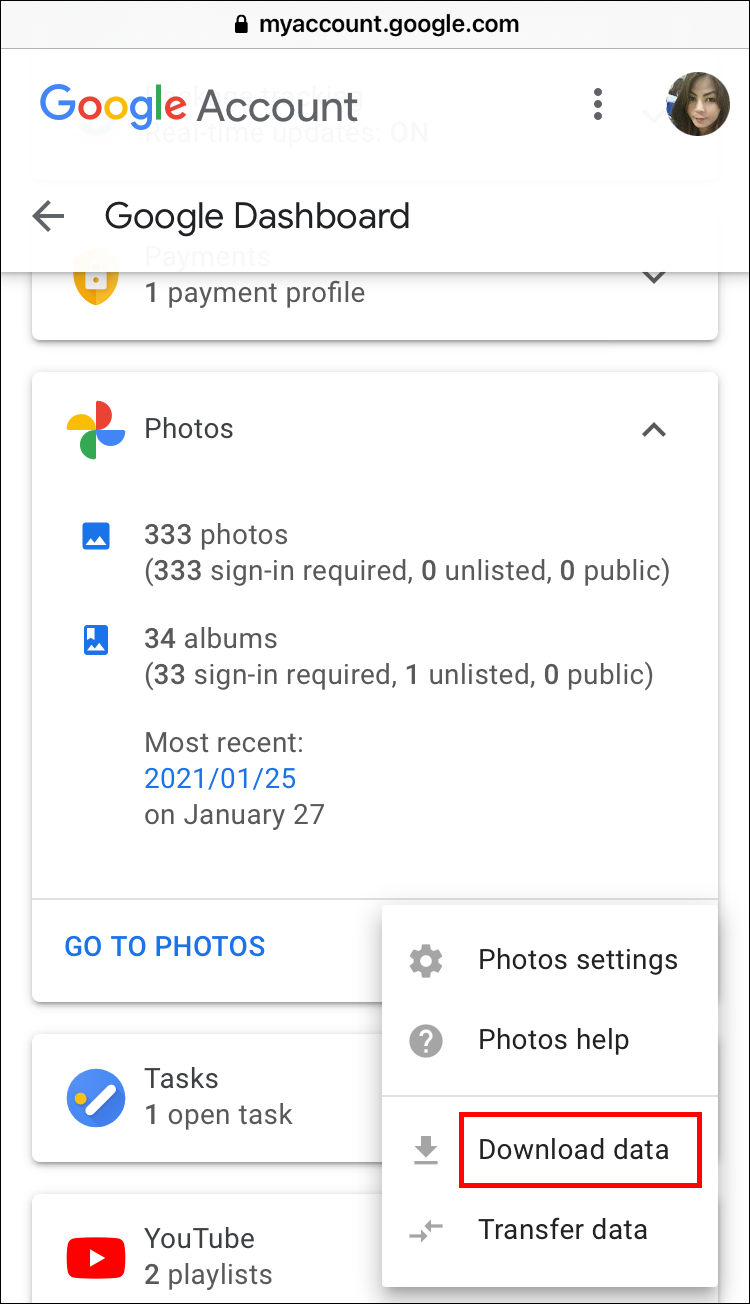Viewport: 750px width, 1304px height.
Task: Click the YouTube play logo icon
Action: [x=96, y=1257]
